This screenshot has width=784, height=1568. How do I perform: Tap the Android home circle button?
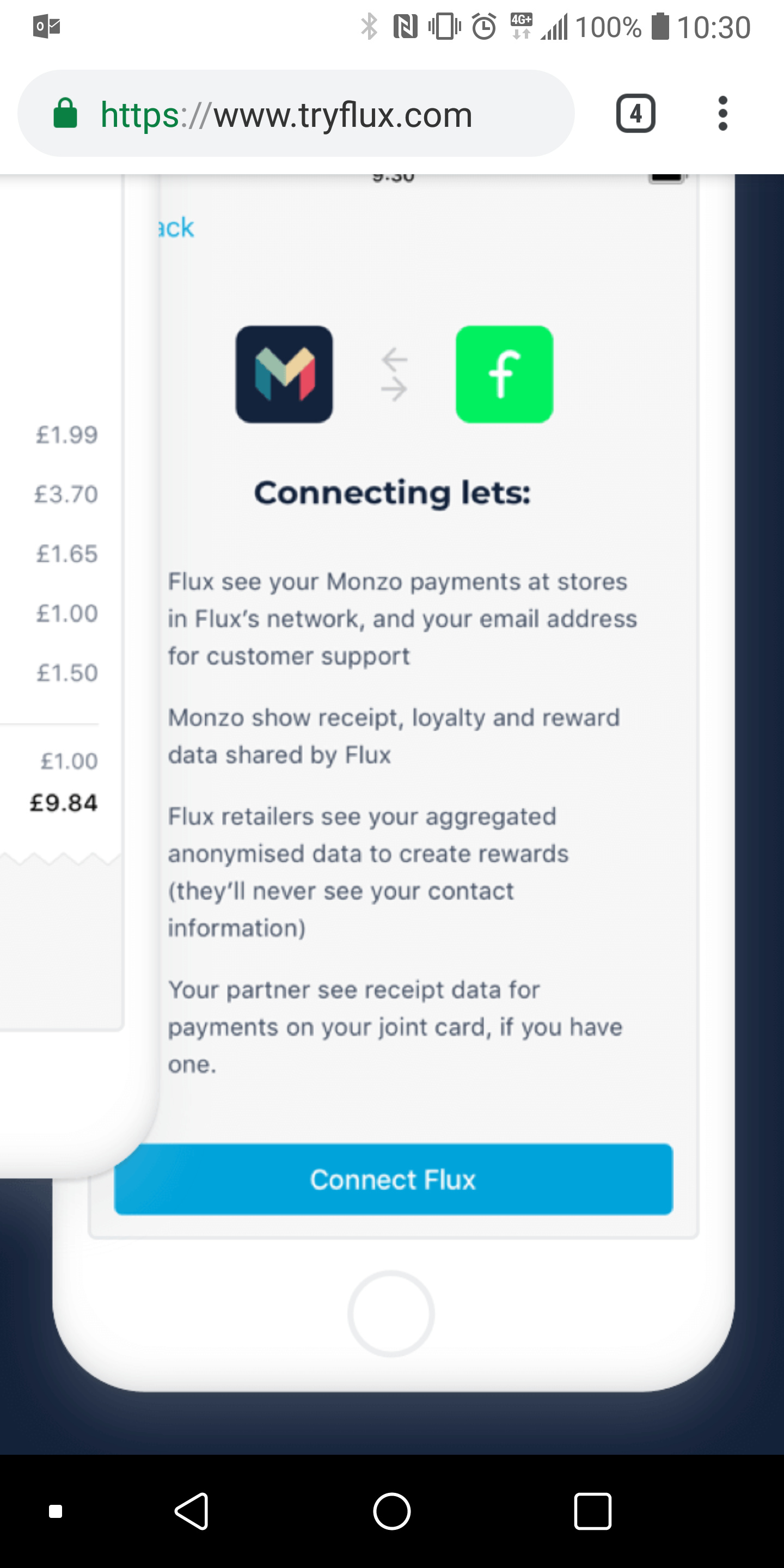(x=391, y=1511)
